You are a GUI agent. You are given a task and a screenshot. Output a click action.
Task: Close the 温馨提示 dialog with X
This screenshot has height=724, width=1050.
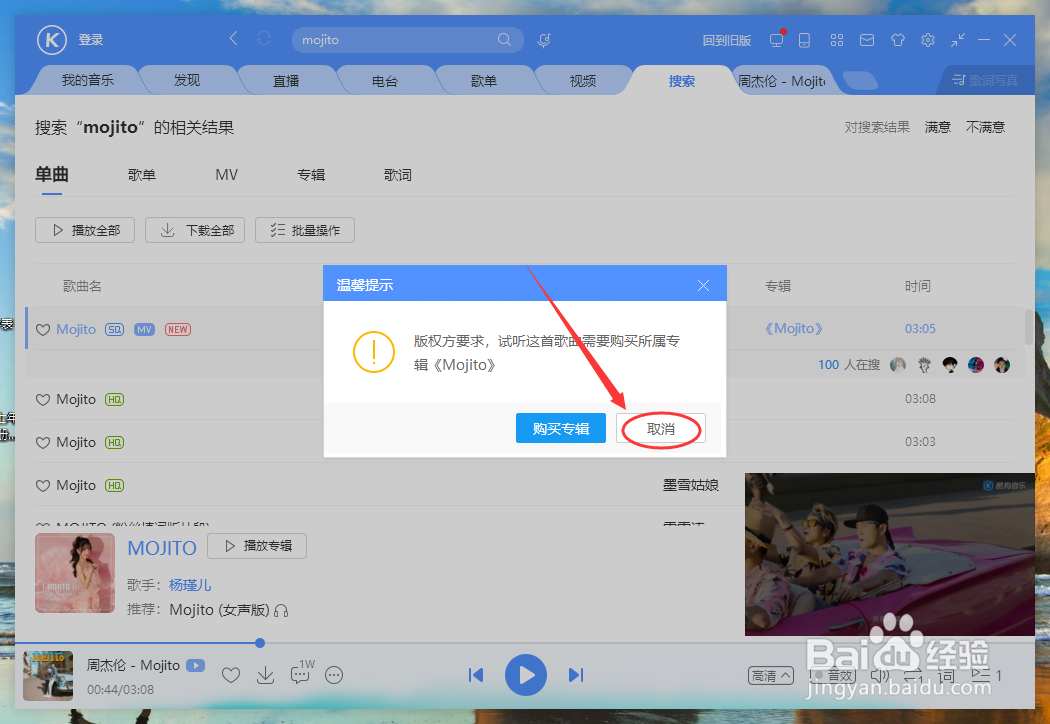click(x=703, y=285)
